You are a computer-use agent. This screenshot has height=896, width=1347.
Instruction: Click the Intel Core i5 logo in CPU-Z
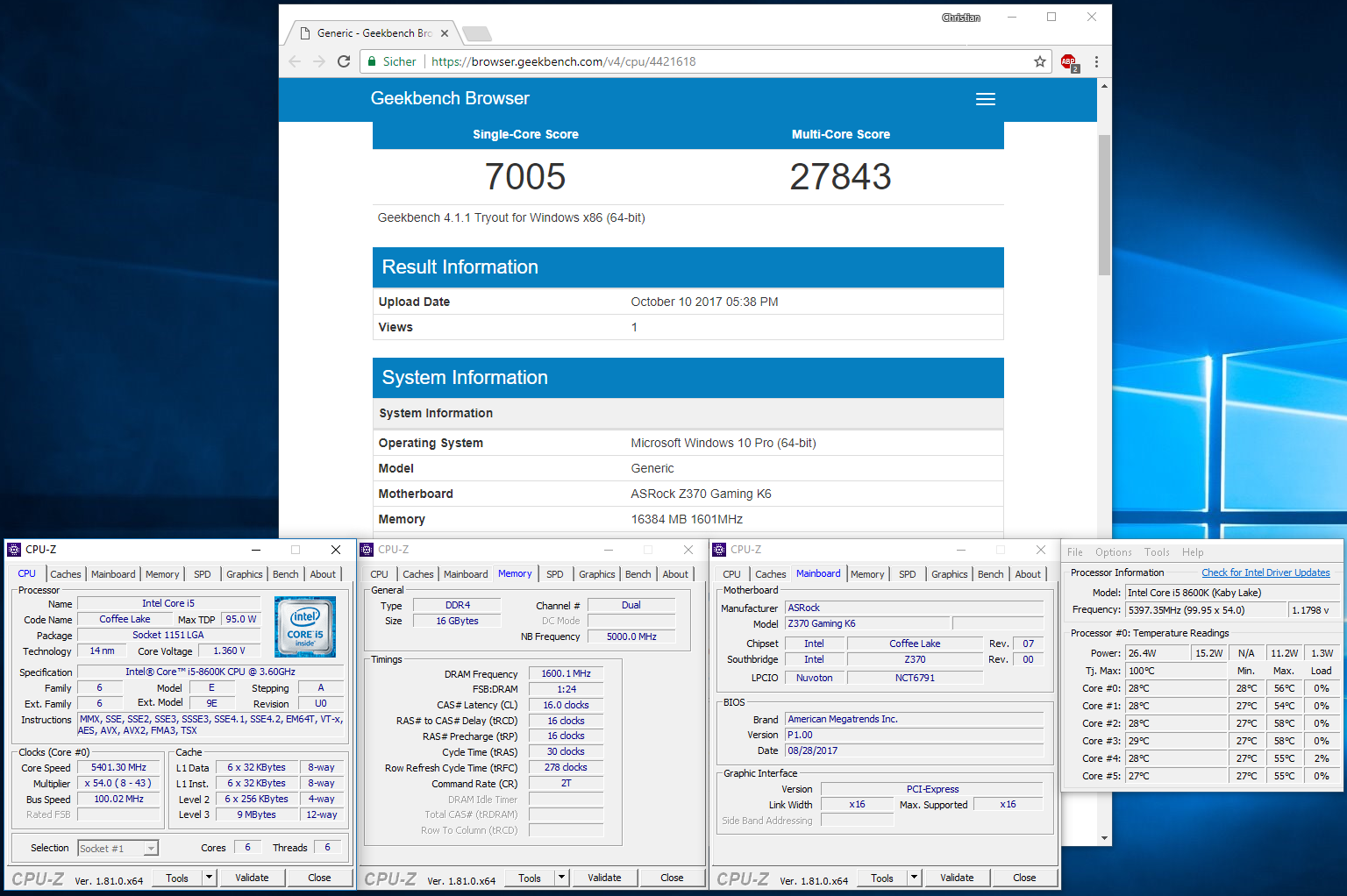tap(305, 627)
